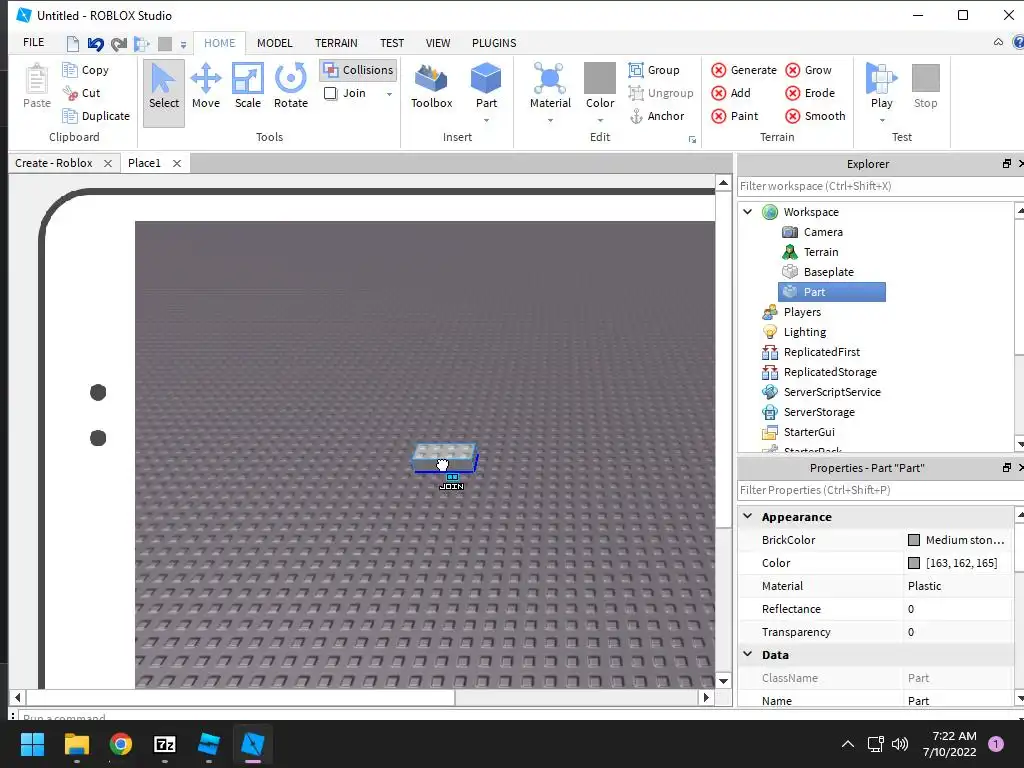Image resolution: width=1024 pixels, height=768 pixels.
Task: Open the Material picker
Action: click(550, 85)
